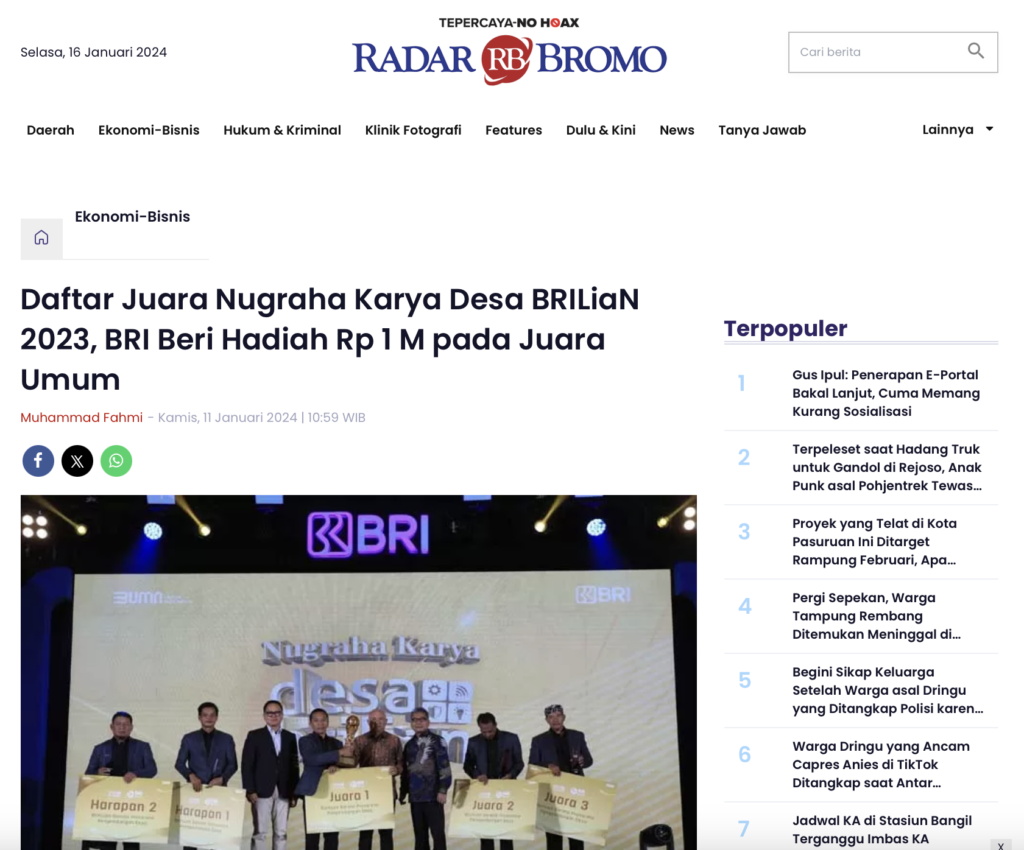Open the Ekonomi-Bisnis breadcrumb link
This screenshot has height=850, width=1024.
(133, 217)
